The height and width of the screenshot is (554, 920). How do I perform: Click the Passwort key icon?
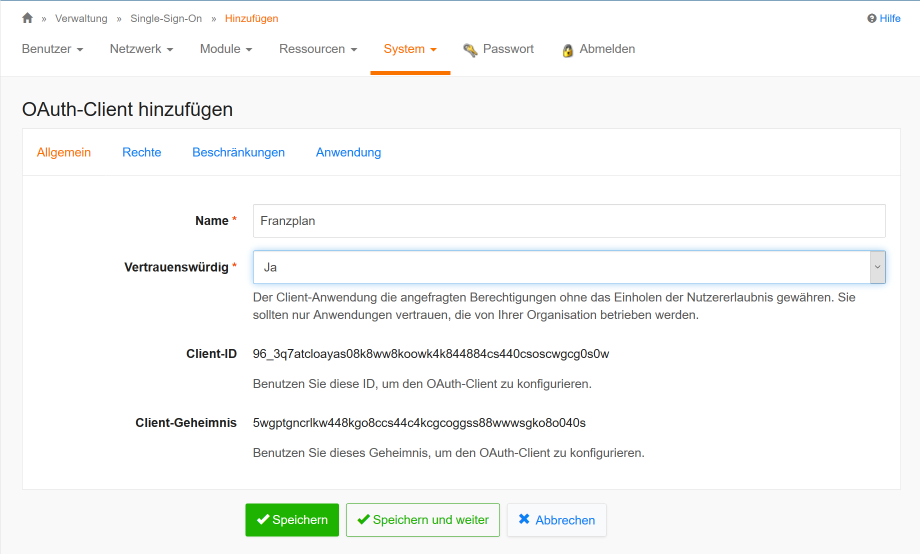tap(470, 50)
